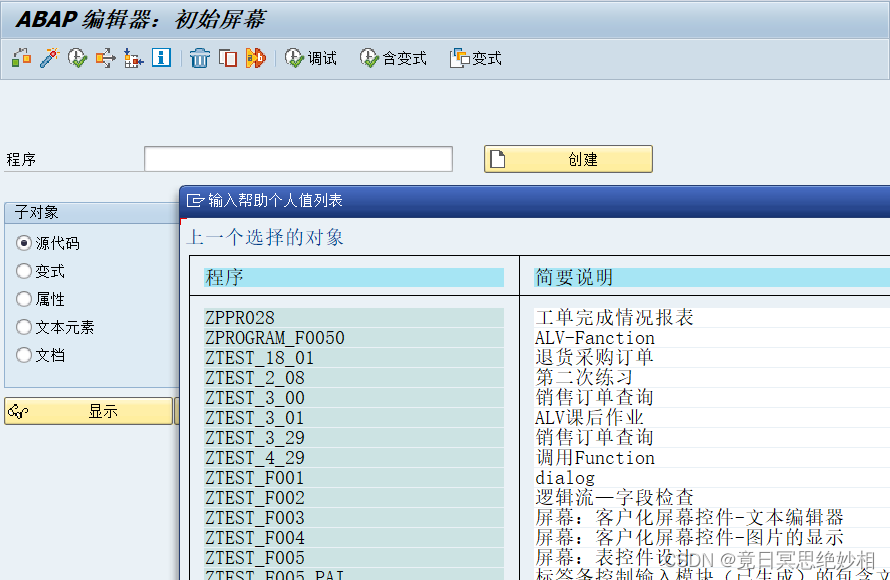This screenshot has width=890, height=580.
Task: Delete the program using the trash icon
Action: (x=200, y=58)
